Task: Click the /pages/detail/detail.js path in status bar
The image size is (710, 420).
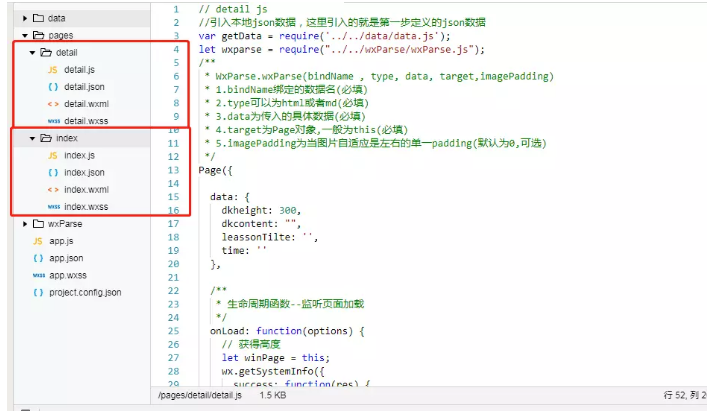Action: pos(199,397)
